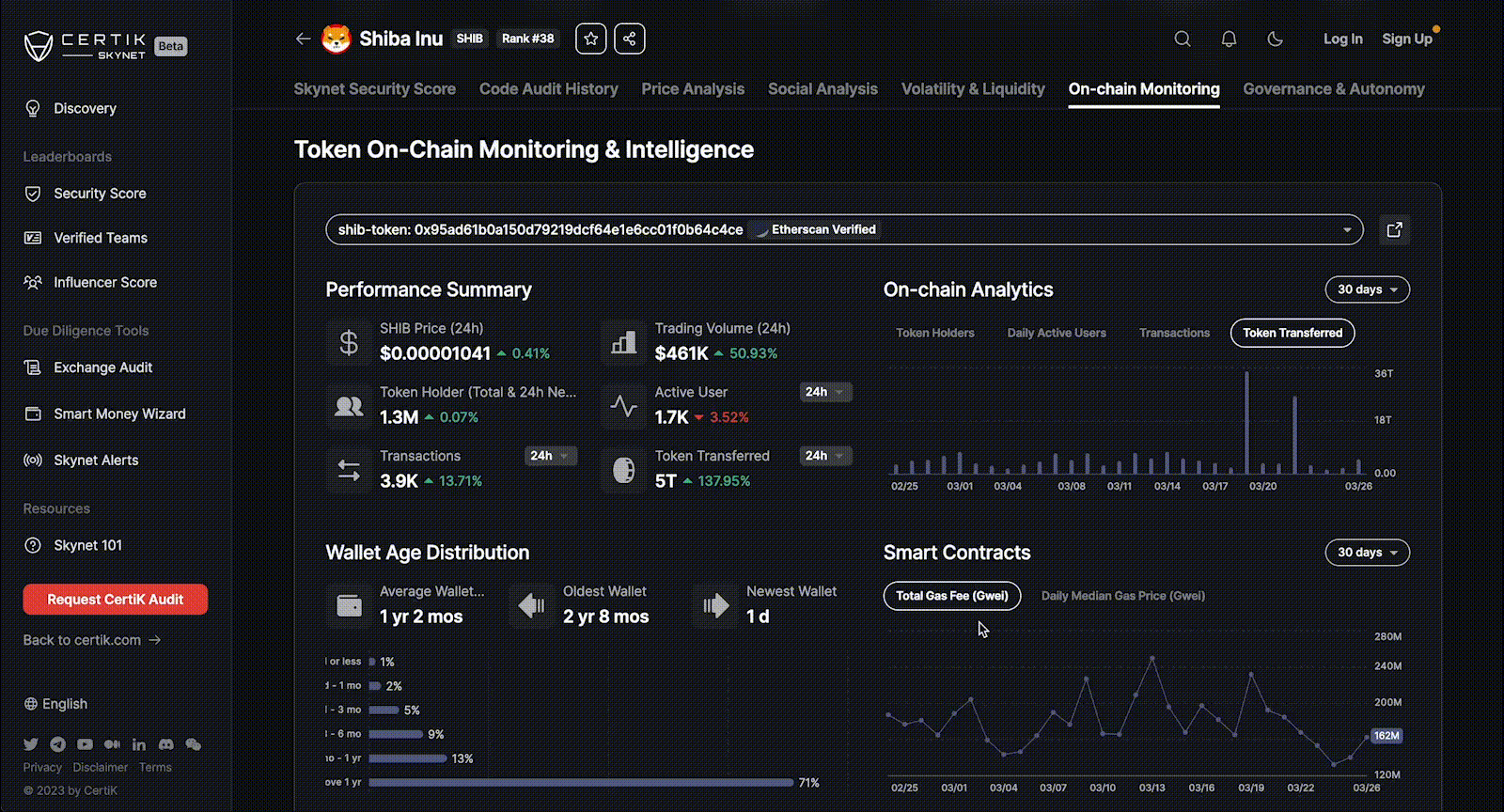Open Smart Contracts 30 days dropdown
Viewport: 1504px width, 812px height.
pos(1368,553)
